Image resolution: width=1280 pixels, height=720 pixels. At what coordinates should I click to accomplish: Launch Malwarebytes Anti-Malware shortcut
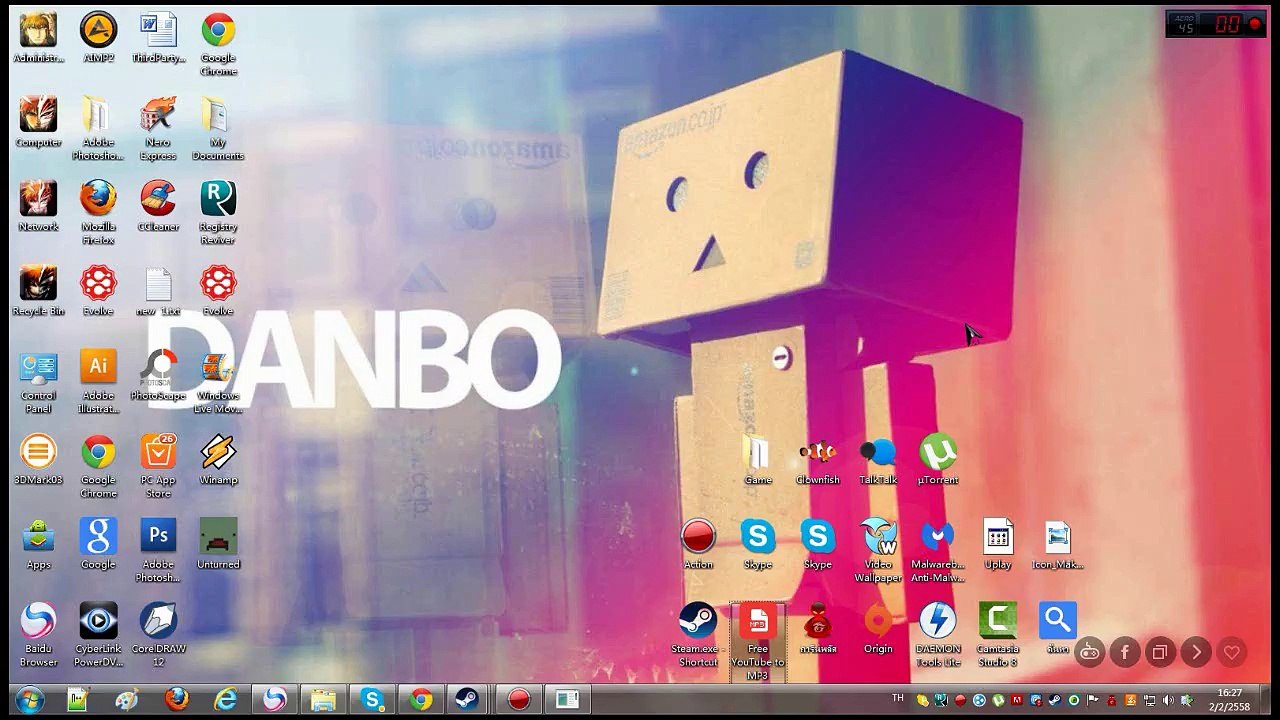coord(938,550)
